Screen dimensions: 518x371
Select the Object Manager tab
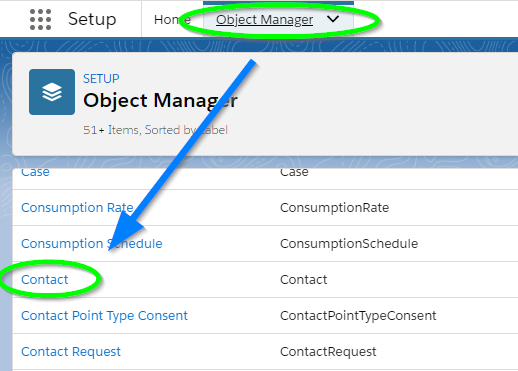[264, 20]
